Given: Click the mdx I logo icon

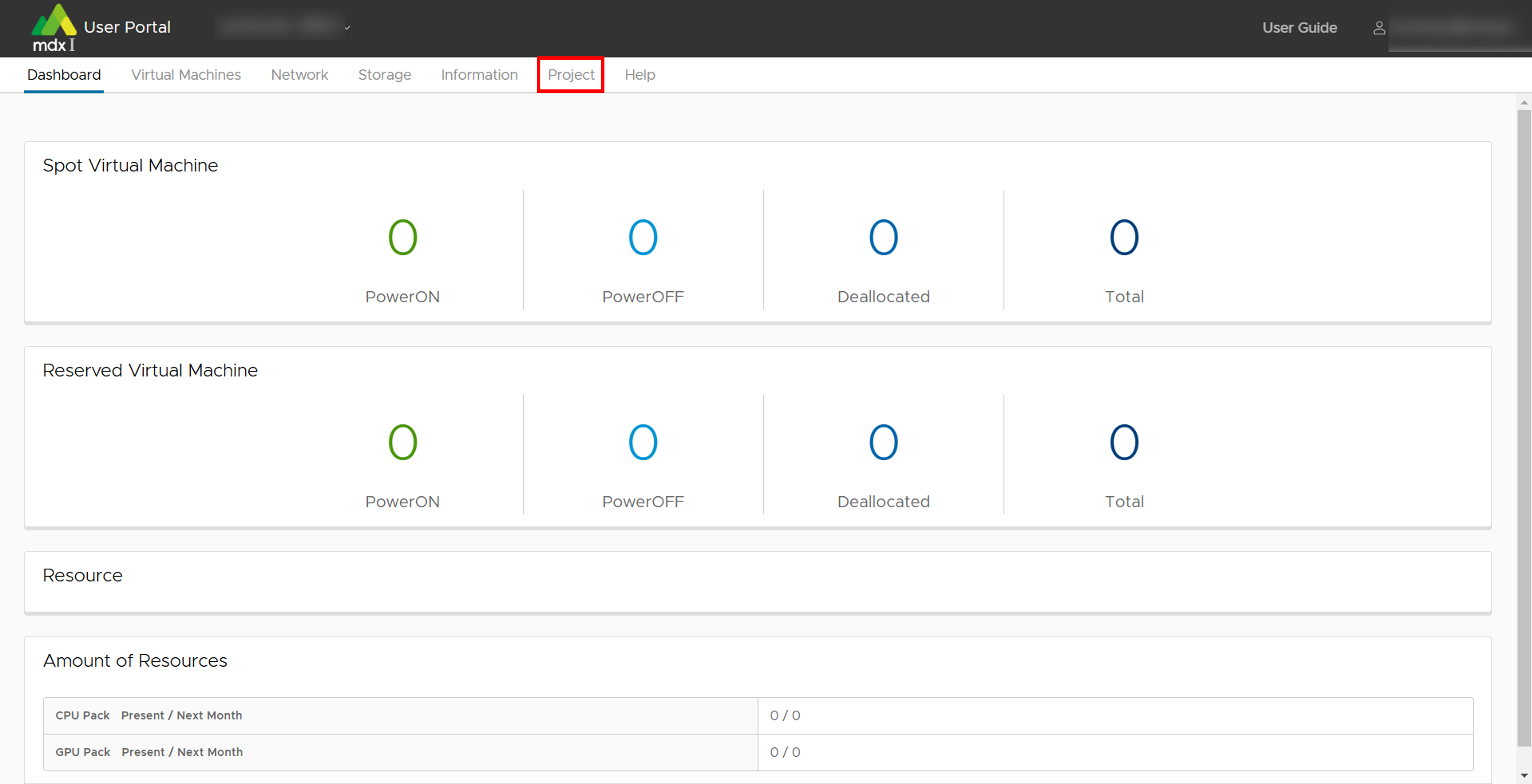Looking at the screenshot, I should 54,27.
